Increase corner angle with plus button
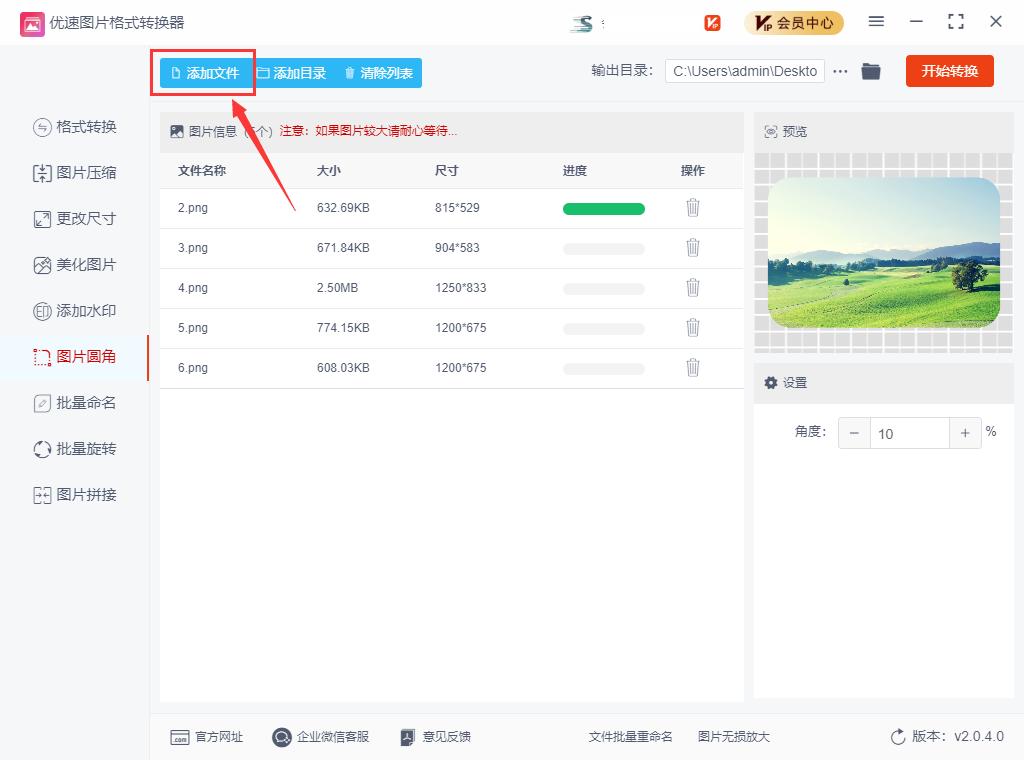The width and height of the screenshot is (1024, 760). point(965,433)
